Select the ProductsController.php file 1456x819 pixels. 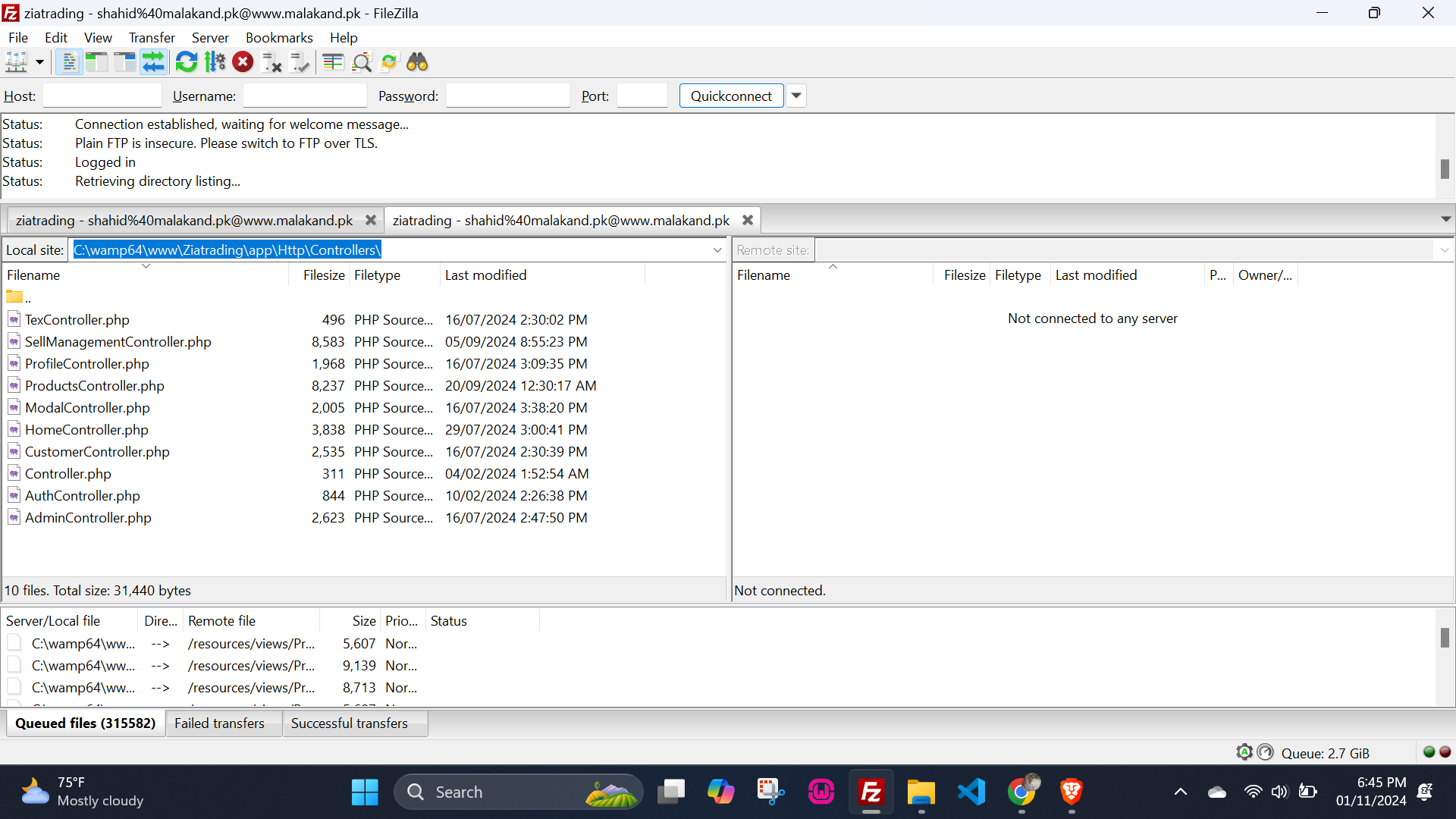pos(94,386)
